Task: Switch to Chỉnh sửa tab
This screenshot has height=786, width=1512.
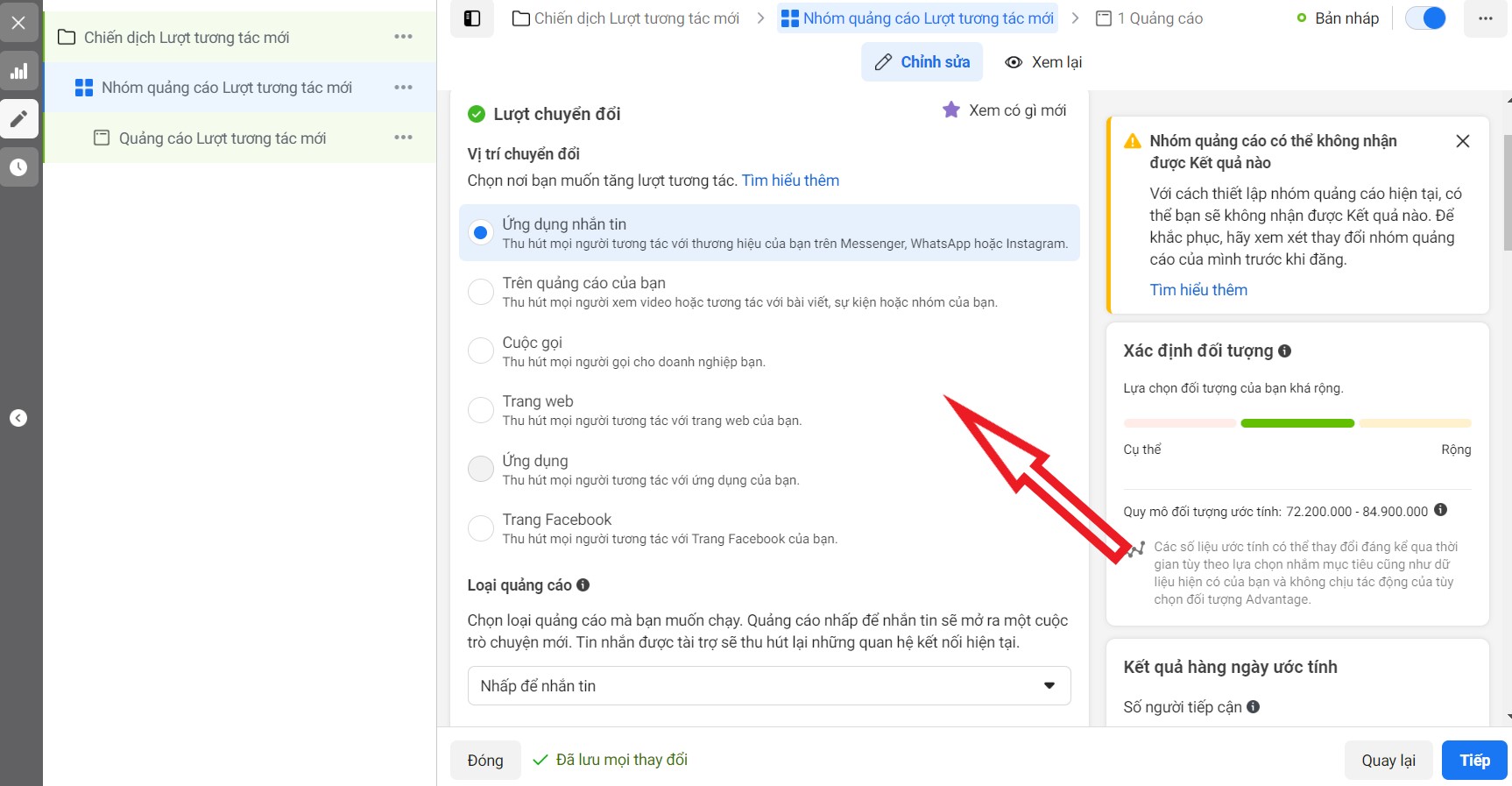Action: [x=922, y=62]
